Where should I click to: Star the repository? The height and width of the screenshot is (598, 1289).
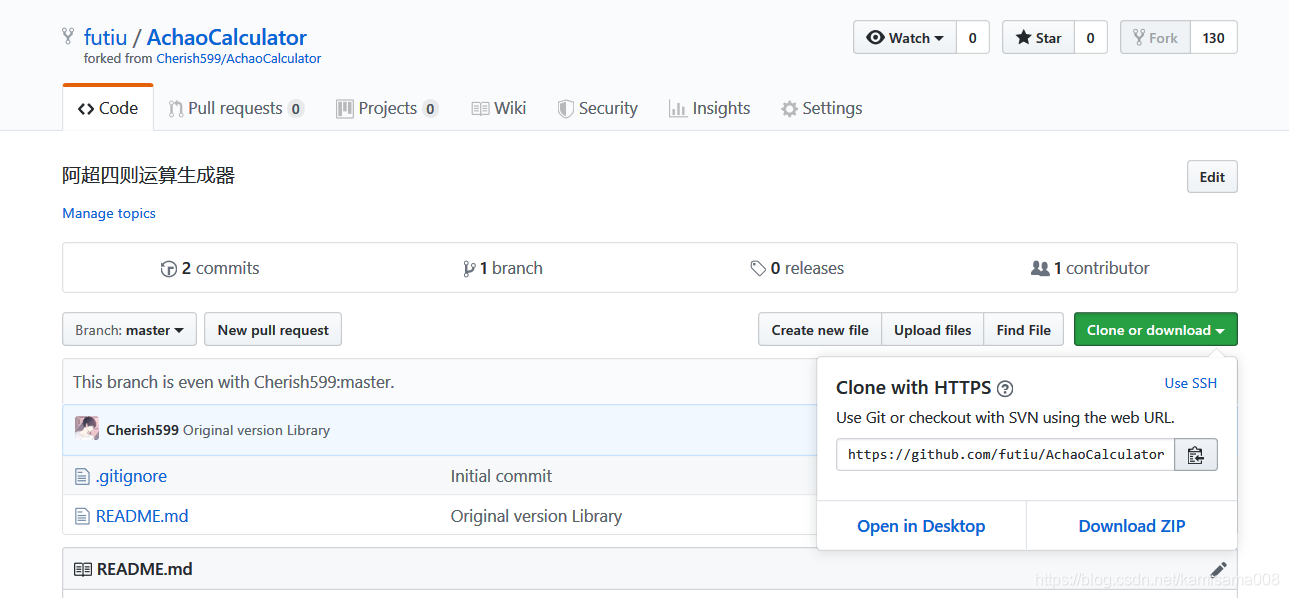coord(1038,38)
